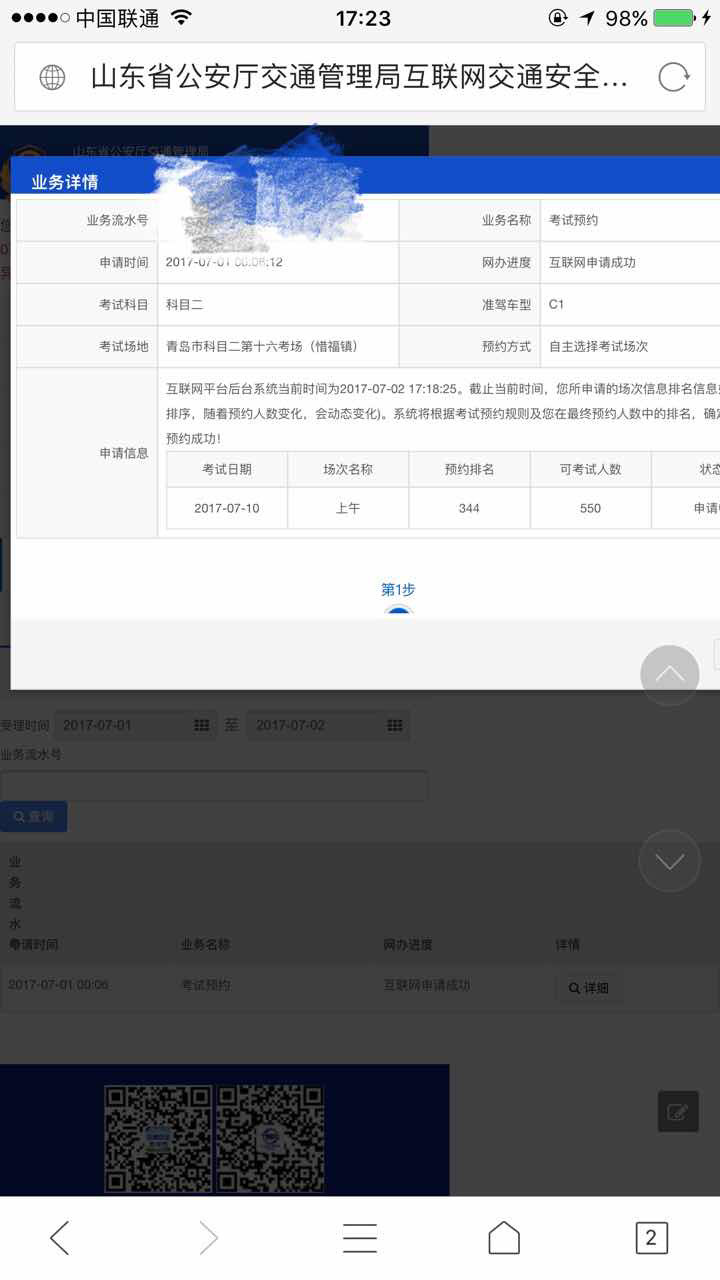
Task: Select the 考试预约 business name cell
Action: click(x=630, y=220)
